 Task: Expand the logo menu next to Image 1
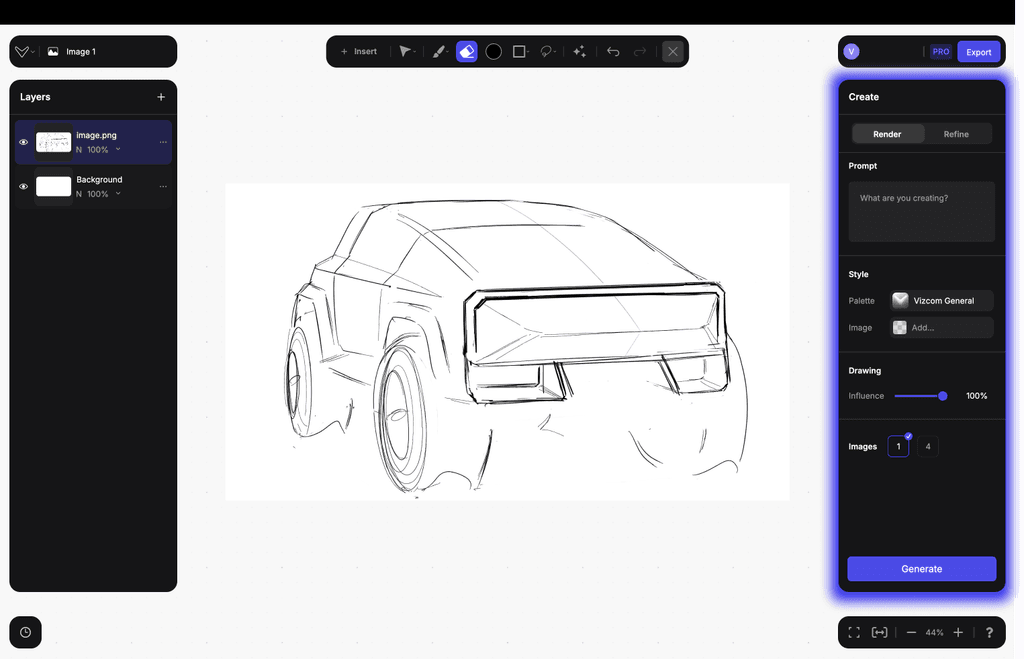point(24,51)
